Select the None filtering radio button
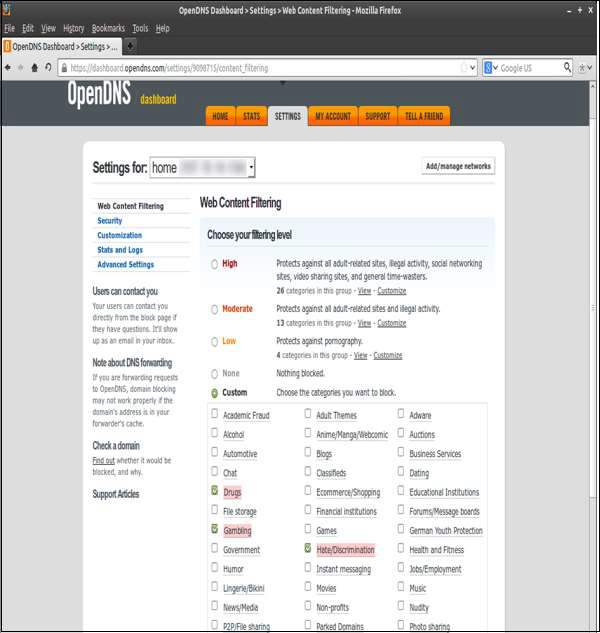 coord(214,374)
